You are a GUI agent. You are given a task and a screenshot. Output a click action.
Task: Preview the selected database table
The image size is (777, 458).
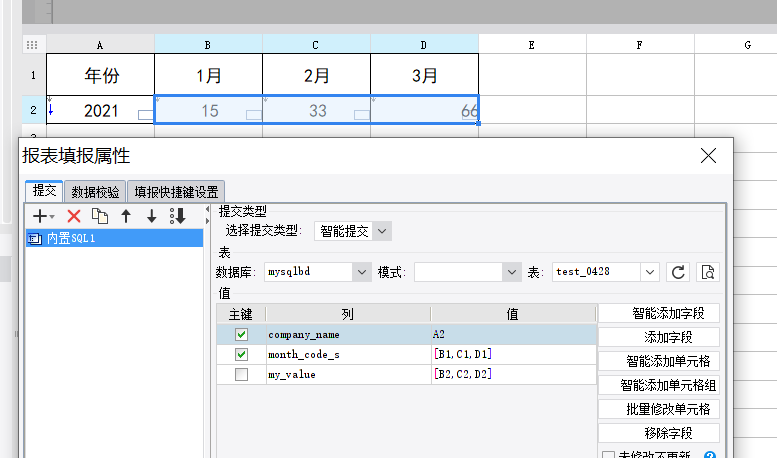pos(708,272)
